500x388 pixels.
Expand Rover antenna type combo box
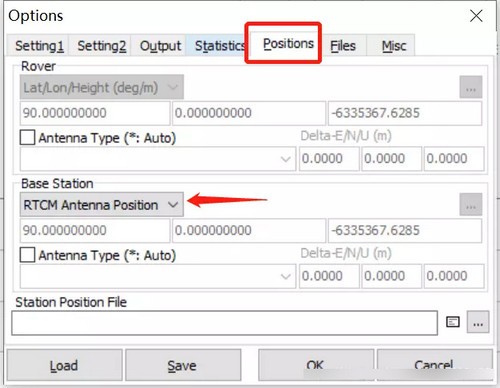click(x=158, y=159)
